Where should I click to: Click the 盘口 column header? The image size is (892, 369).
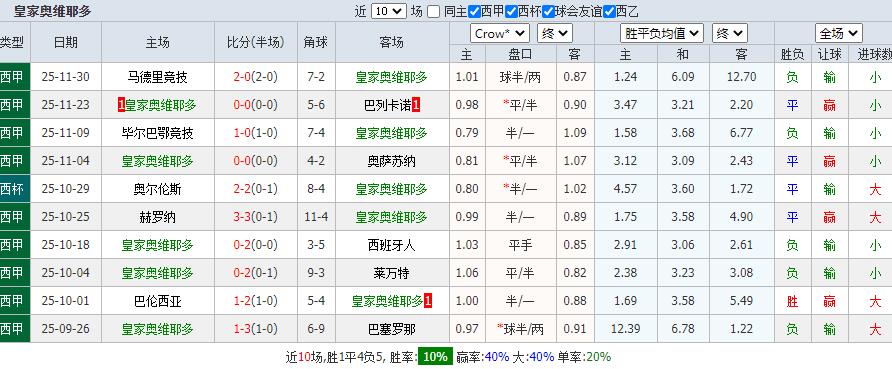pos(520,54)
